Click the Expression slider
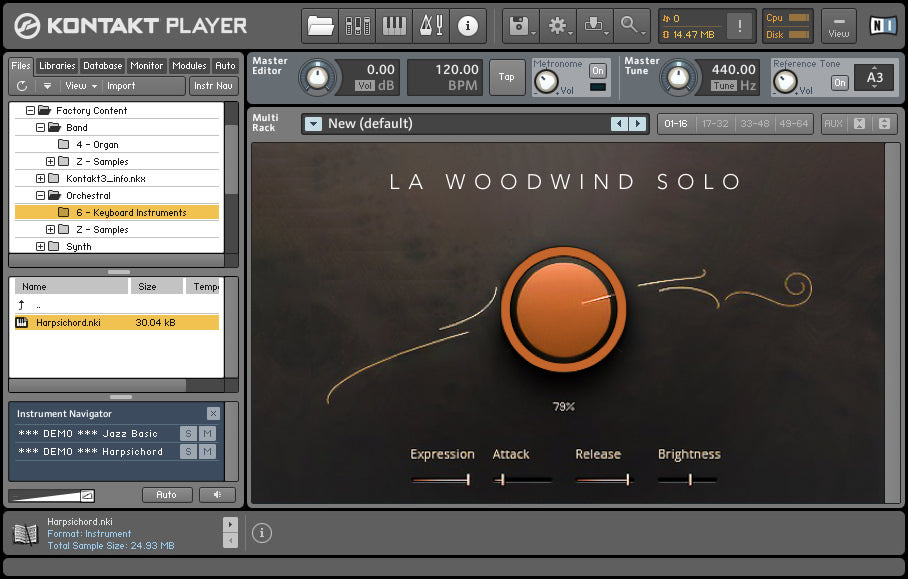The height and width of the screenshot is (579, 908). [441, 480]
